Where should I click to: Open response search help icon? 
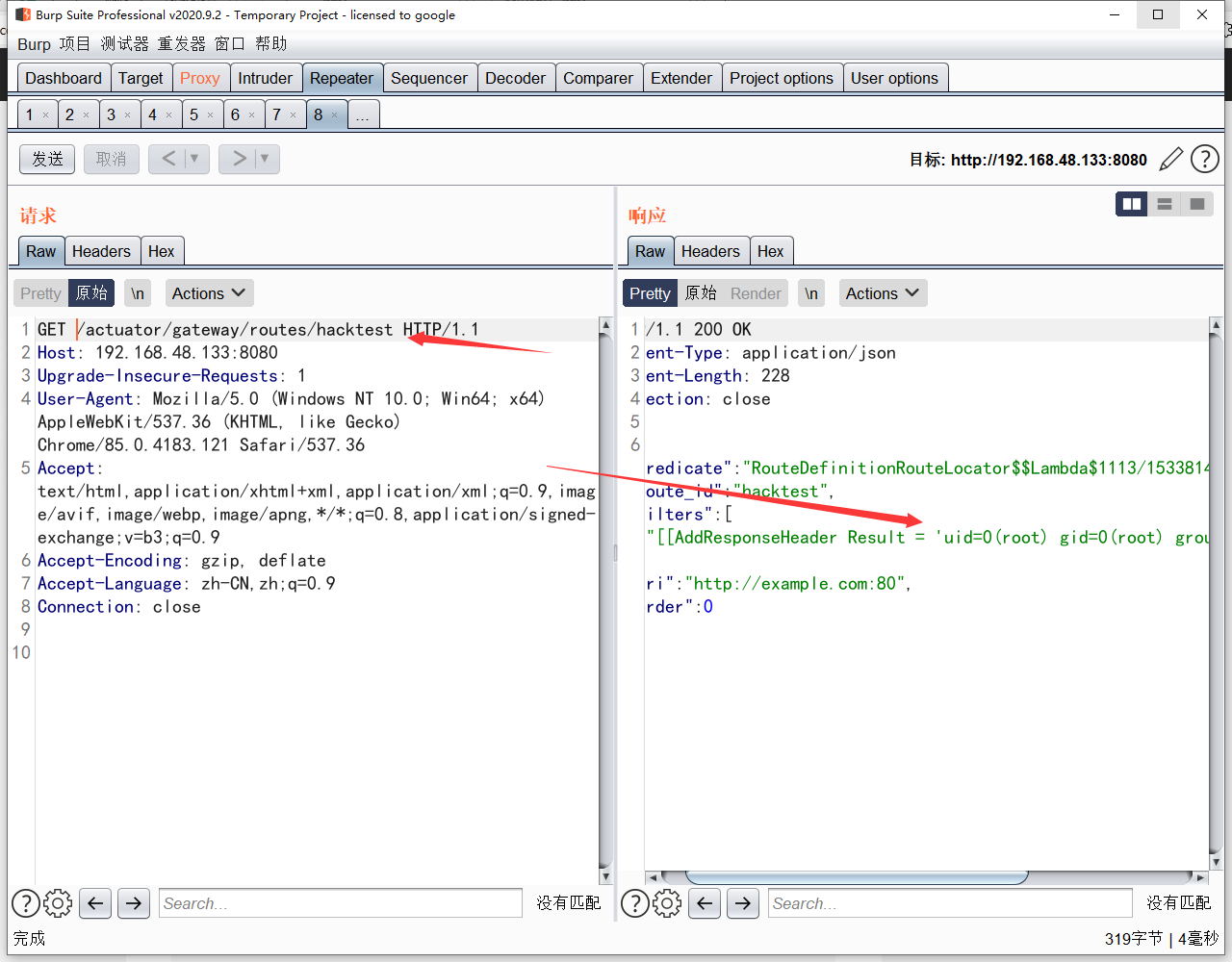635,903
